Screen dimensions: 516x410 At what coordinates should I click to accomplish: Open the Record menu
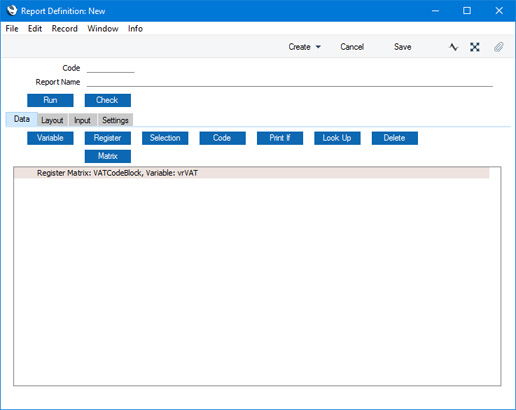tap(65, 29)
